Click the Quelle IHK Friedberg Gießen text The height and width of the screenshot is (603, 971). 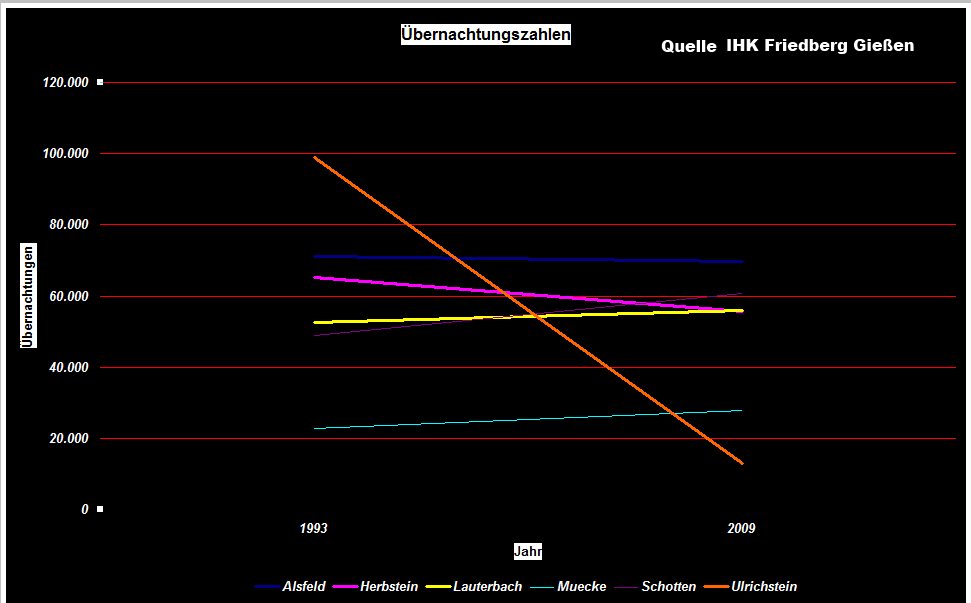(787, 46)
